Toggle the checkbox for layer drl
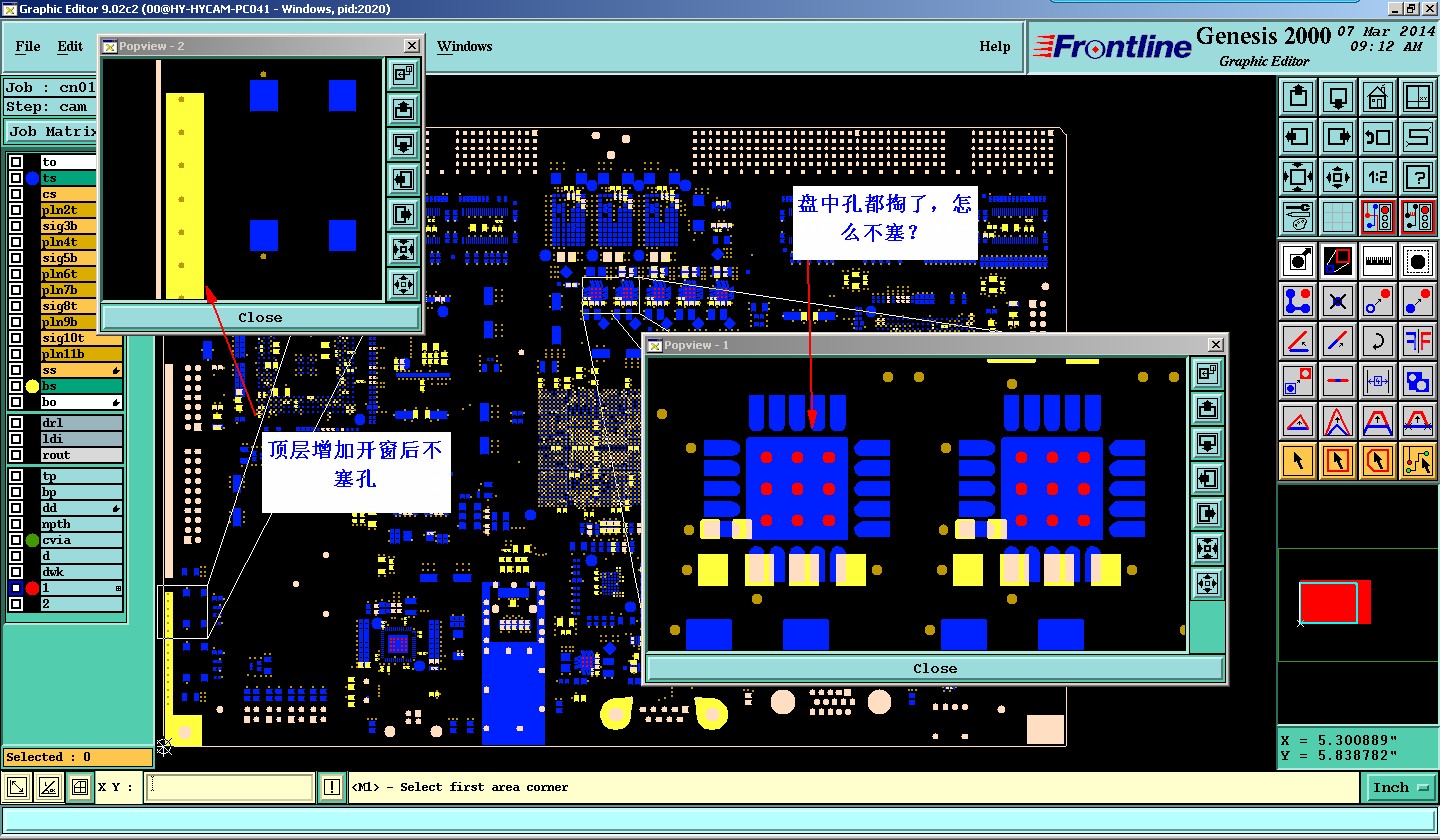 click(x=16, y=423)
